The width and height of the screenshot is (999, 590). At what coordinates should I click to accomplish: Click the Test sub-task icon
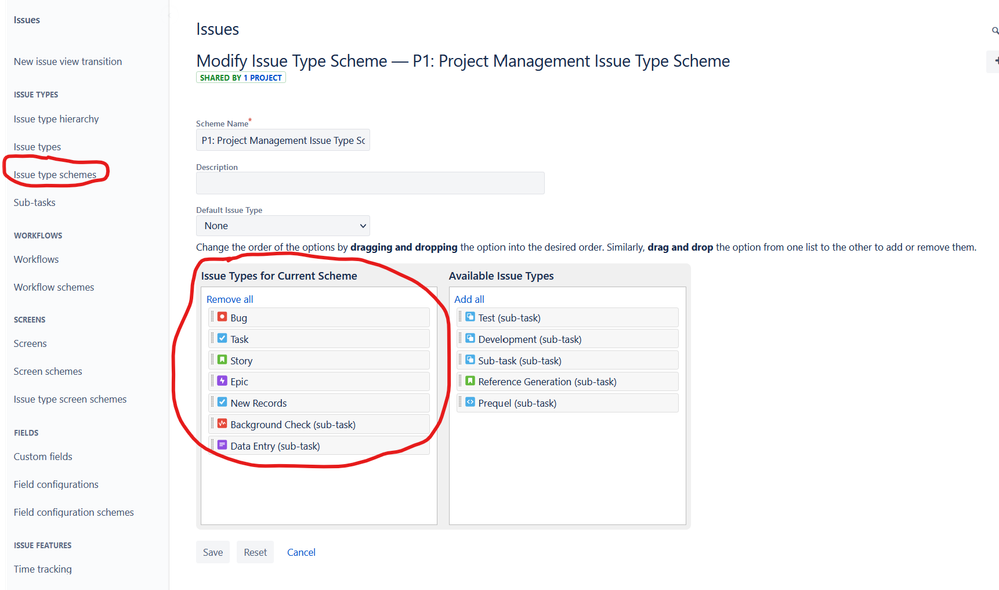470,317
